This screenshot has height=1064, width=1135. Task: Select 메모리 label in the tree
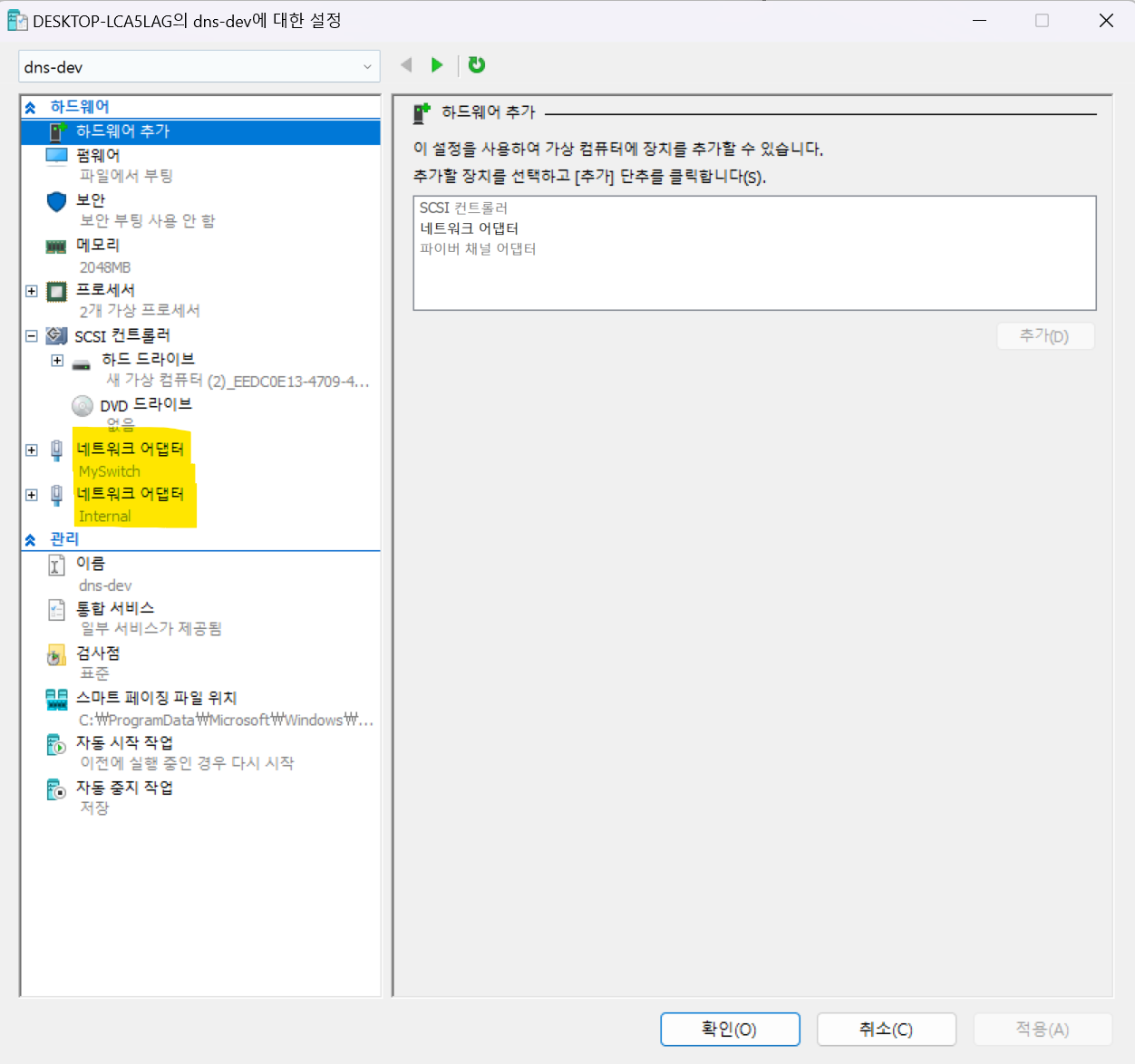coord(98,245)
